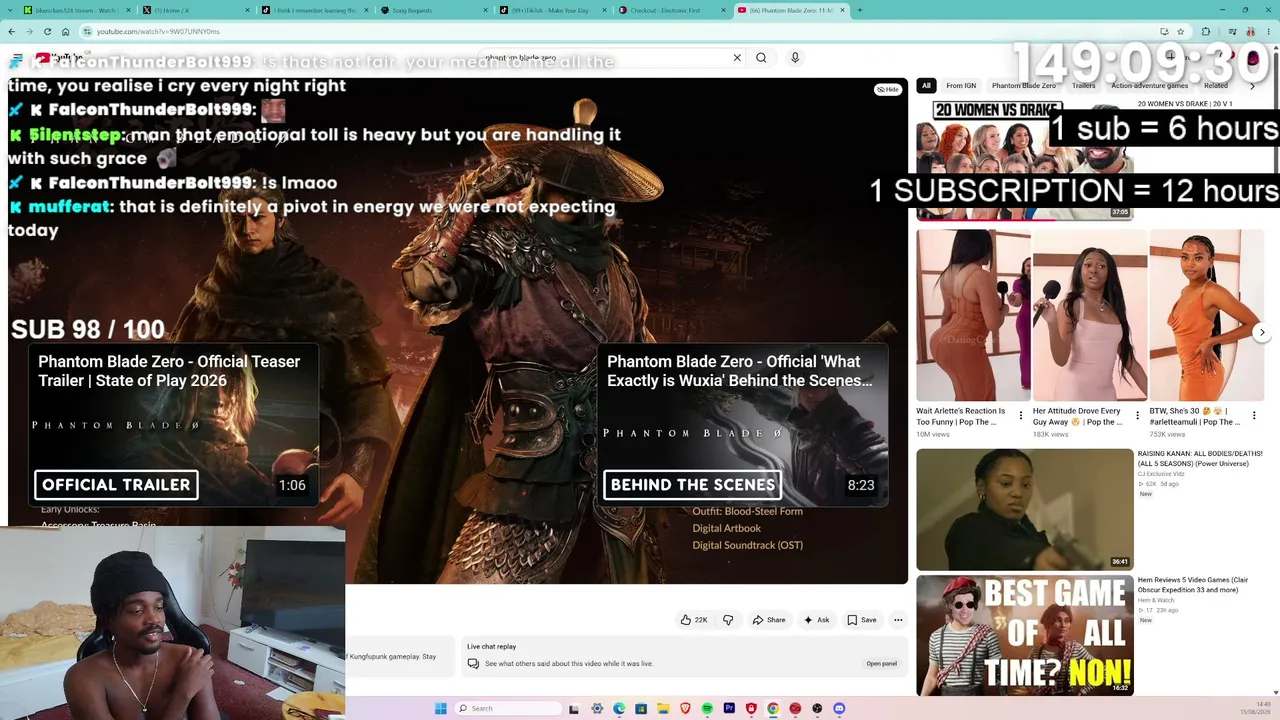Launch Microsoft Edge from the taskbar
This screenshot has height=720, width=1280.
(619, 709)
